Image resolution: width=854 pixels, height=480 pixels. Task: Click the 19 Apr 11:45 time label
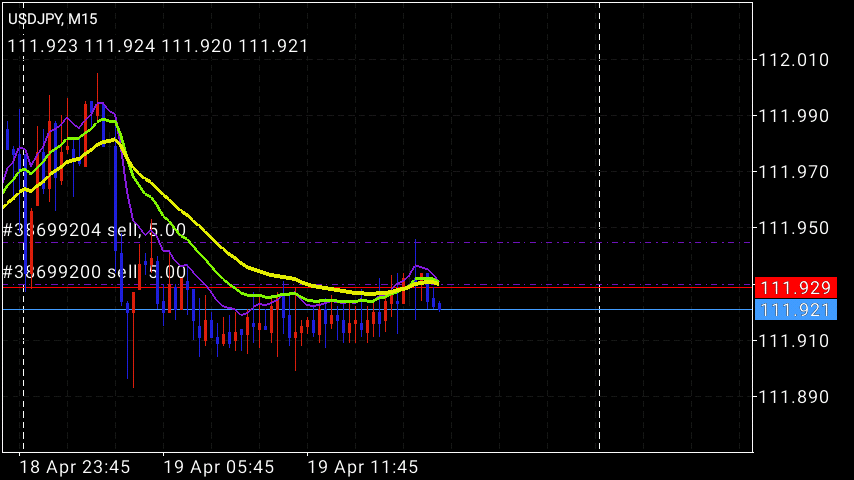click(363, 467)
